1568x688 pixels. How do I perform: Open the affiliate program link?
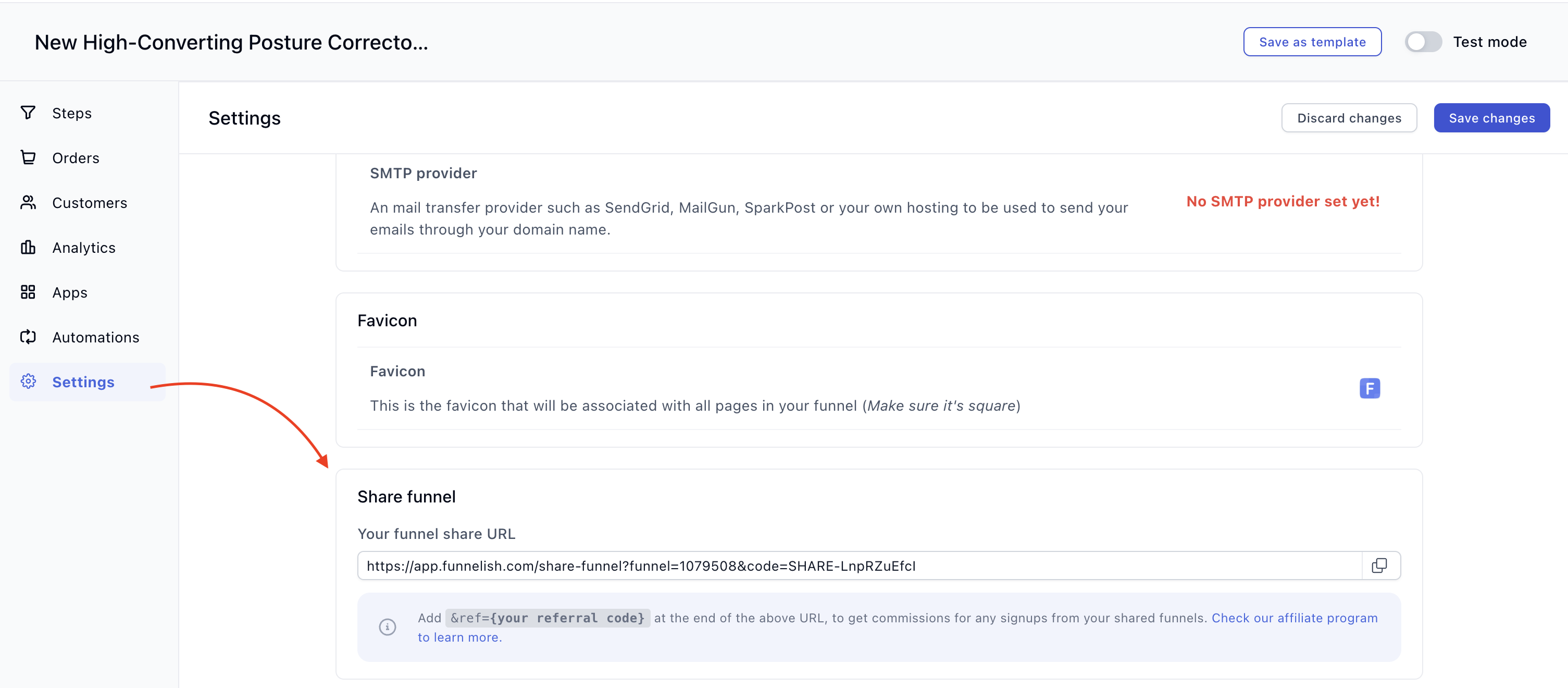(1294, 618)
